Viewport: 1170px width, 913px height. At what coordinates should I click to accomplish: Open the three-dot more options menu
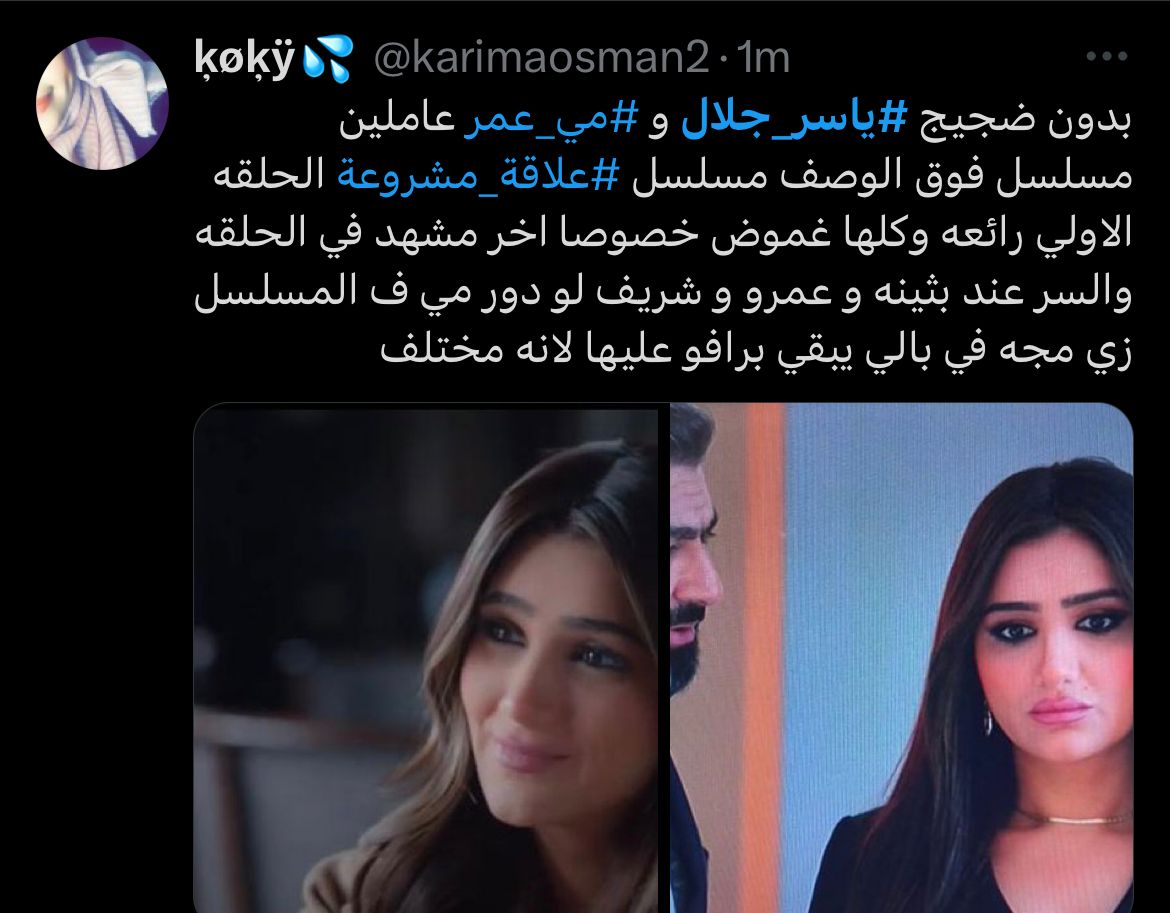click(1106, 56)
